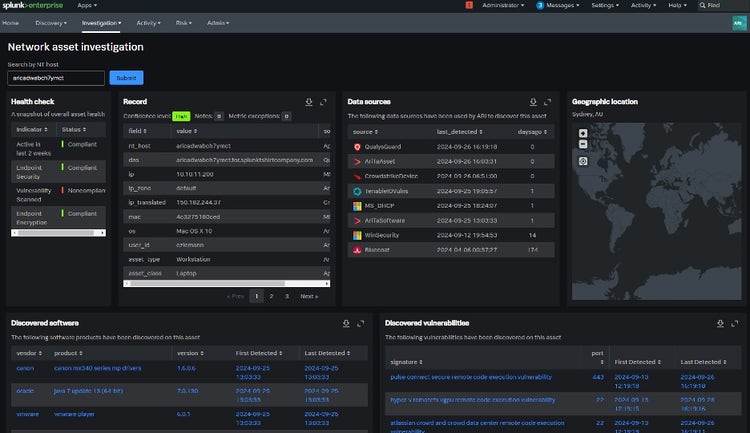
Task: Open Discovered vulnerabilities in fullscreen
Action: [735, 323]
